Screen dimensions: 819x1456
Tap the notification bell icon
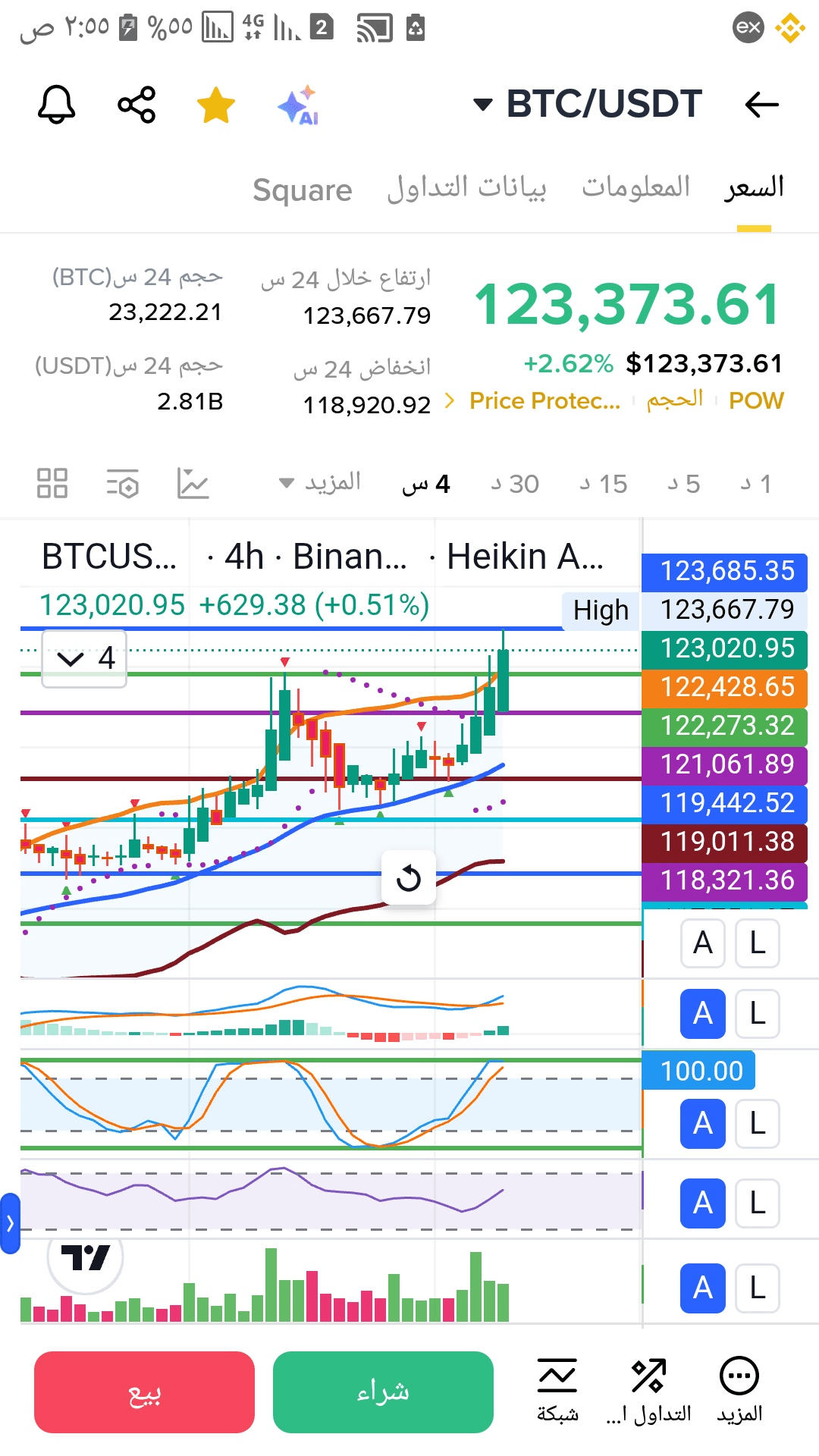[x=57, y=105]
